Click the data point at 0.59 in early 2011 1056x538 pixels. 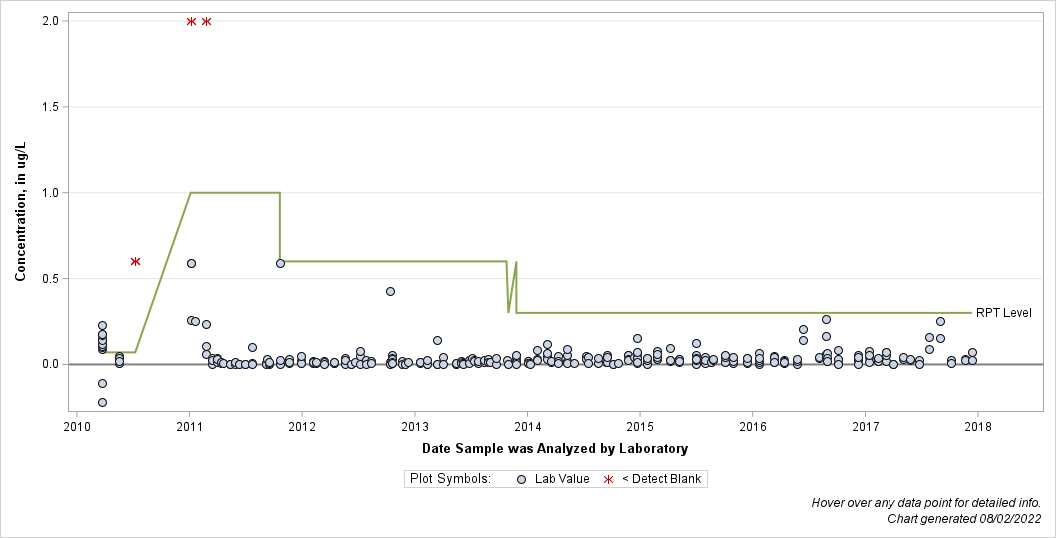(x=191, y=263)
